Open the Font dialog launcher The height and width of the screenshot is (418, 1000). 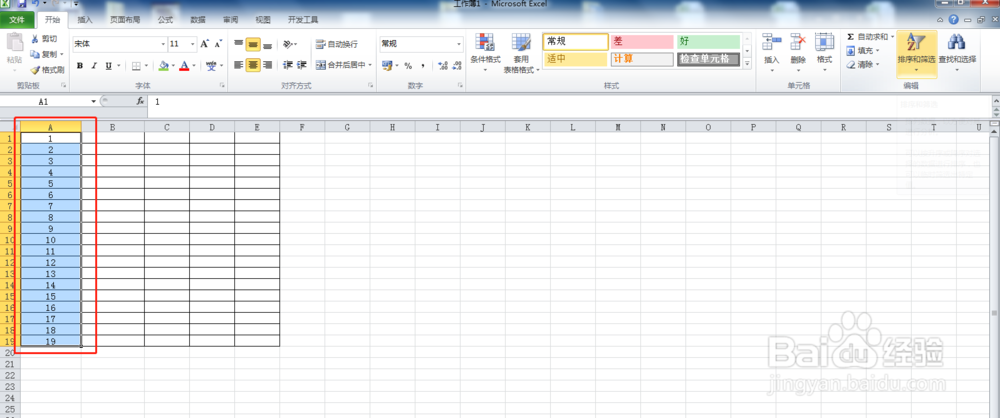(222, 85)
